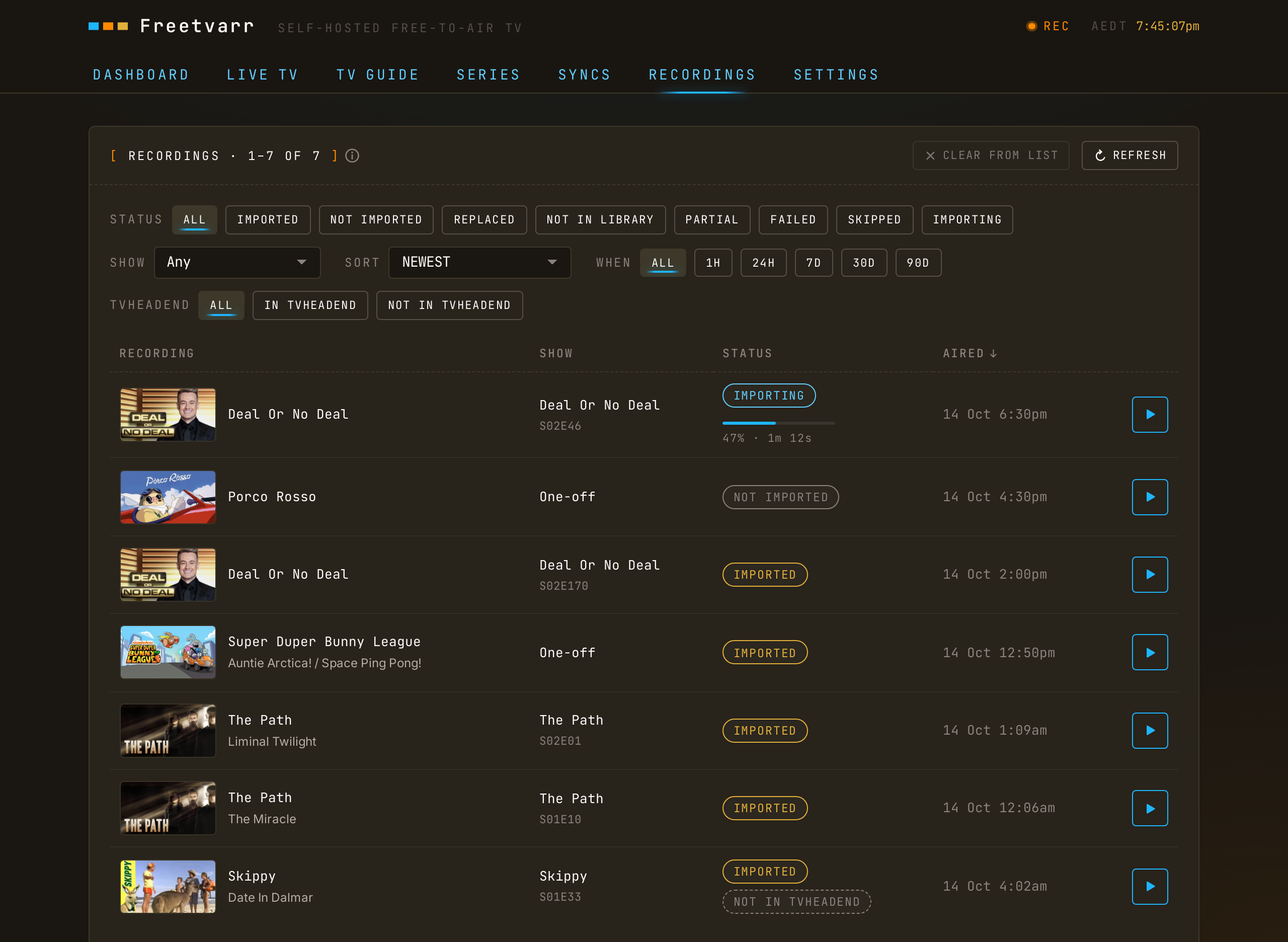Click the Skippy thumbnail
The image size is (1288, 942).
168,887
